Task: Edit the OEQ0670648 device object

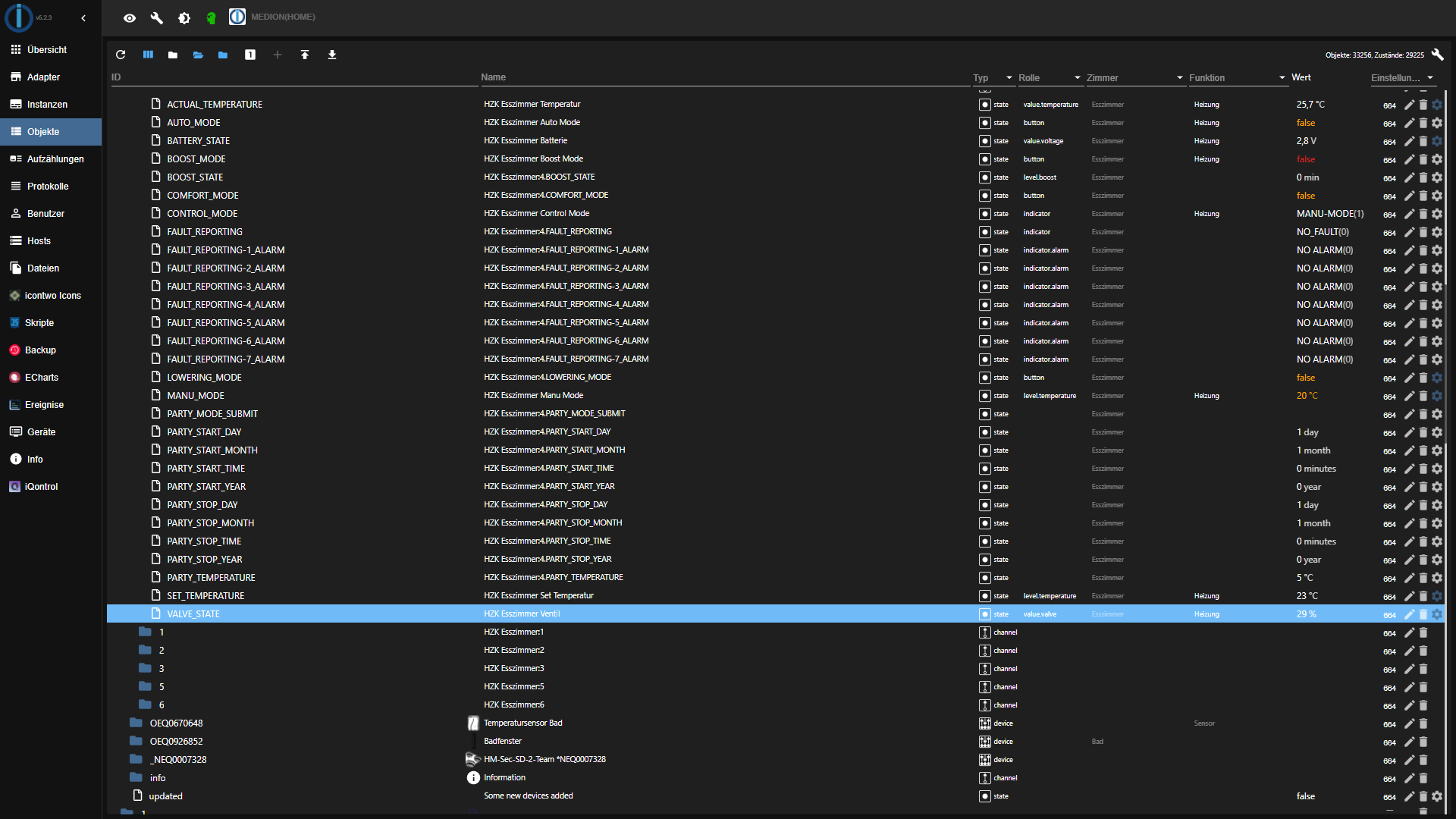Action: [x=1409, y=723]
